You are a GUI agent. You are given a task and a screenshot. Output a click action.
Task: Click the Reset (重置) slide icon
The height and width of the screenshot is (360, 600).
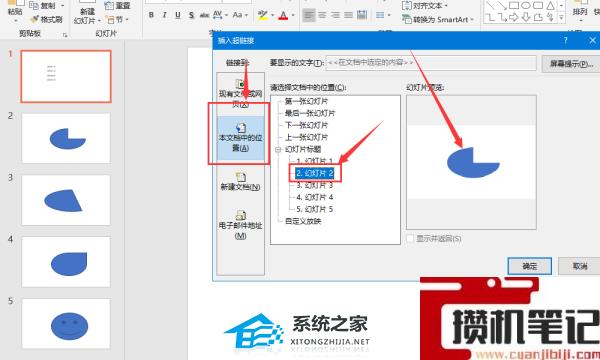[109, 5]
